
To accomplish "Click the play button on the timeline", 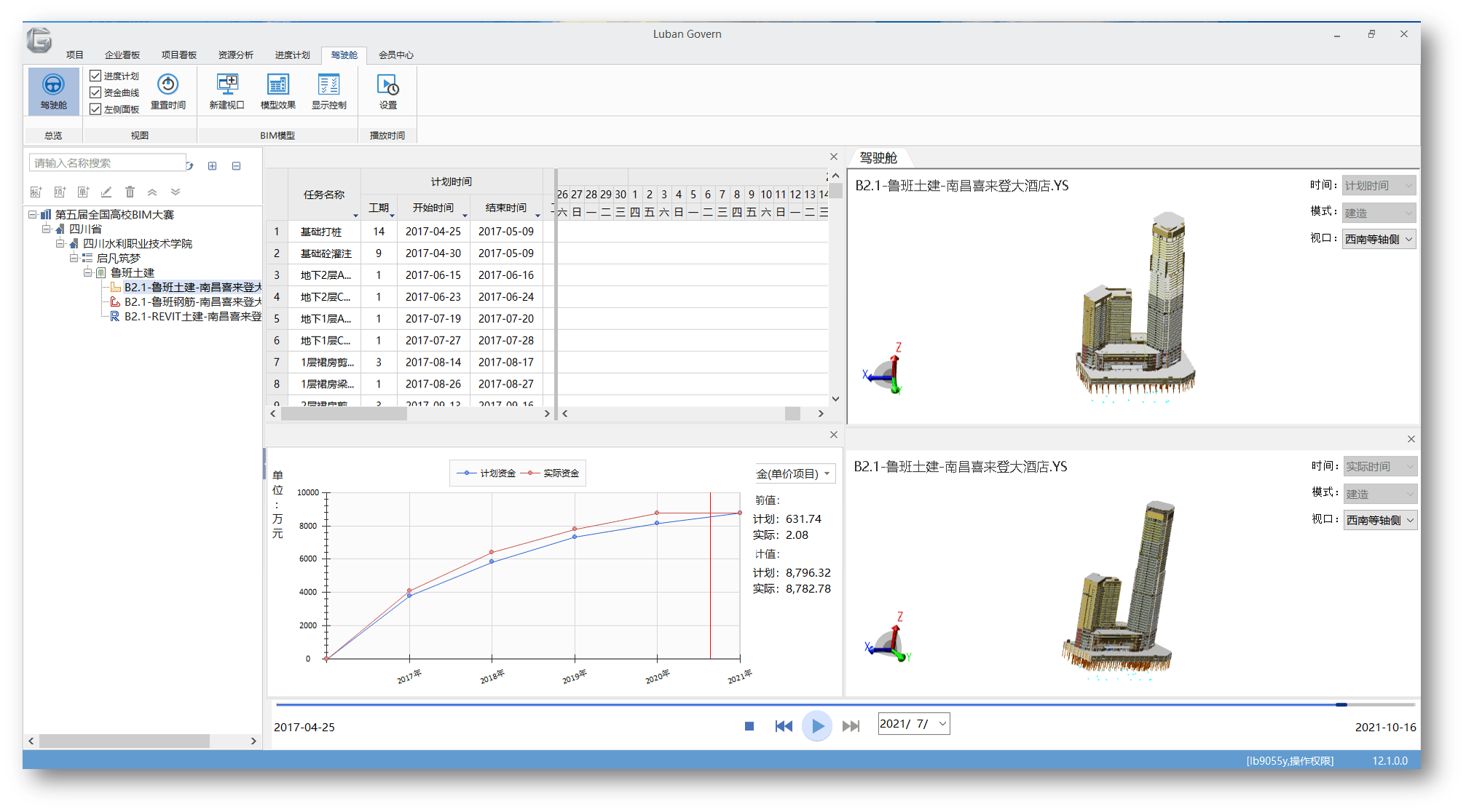I will [817, 726].
